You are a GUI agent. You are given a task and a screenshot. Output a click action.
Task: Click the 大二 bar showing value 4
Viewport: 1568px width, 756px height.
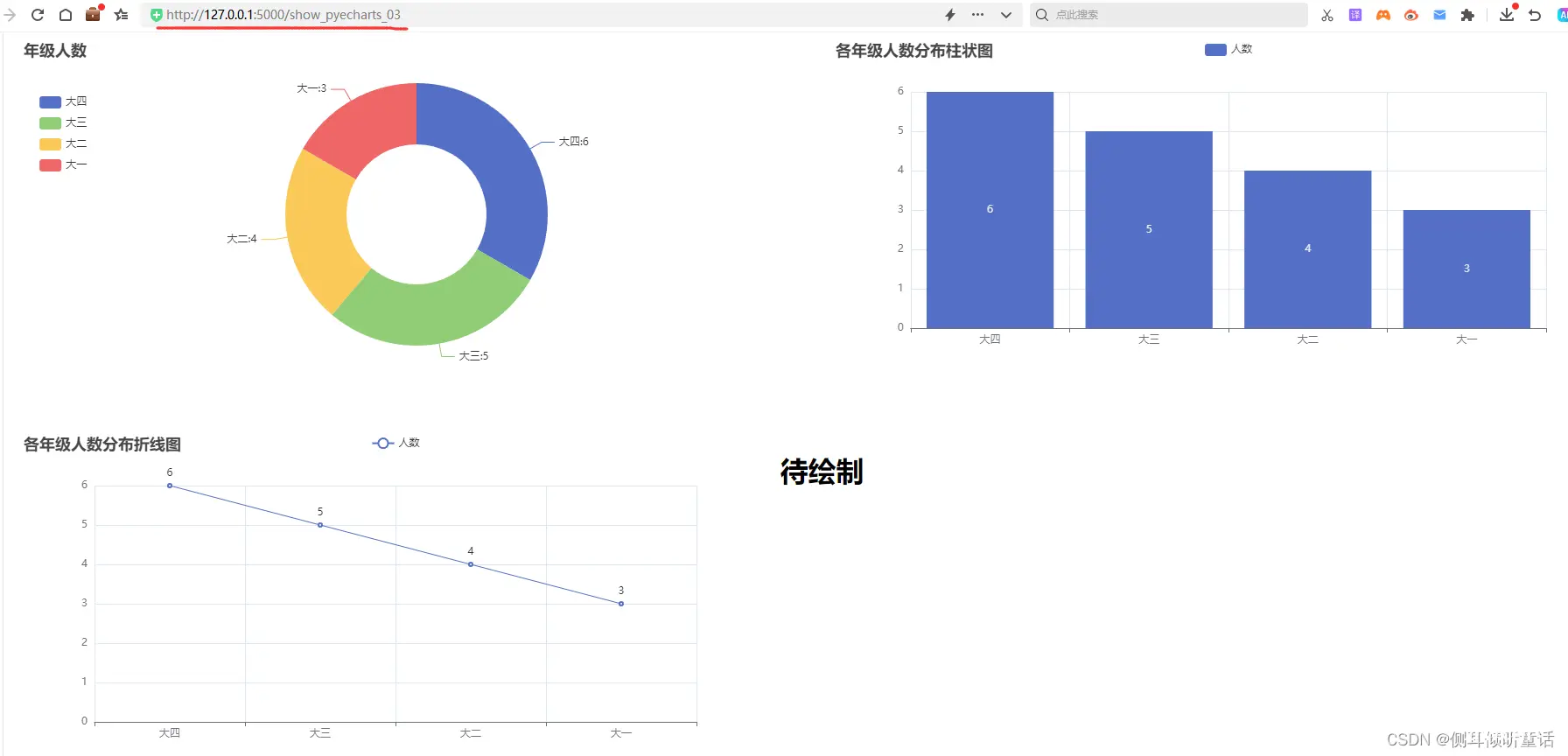[1307, 249]
